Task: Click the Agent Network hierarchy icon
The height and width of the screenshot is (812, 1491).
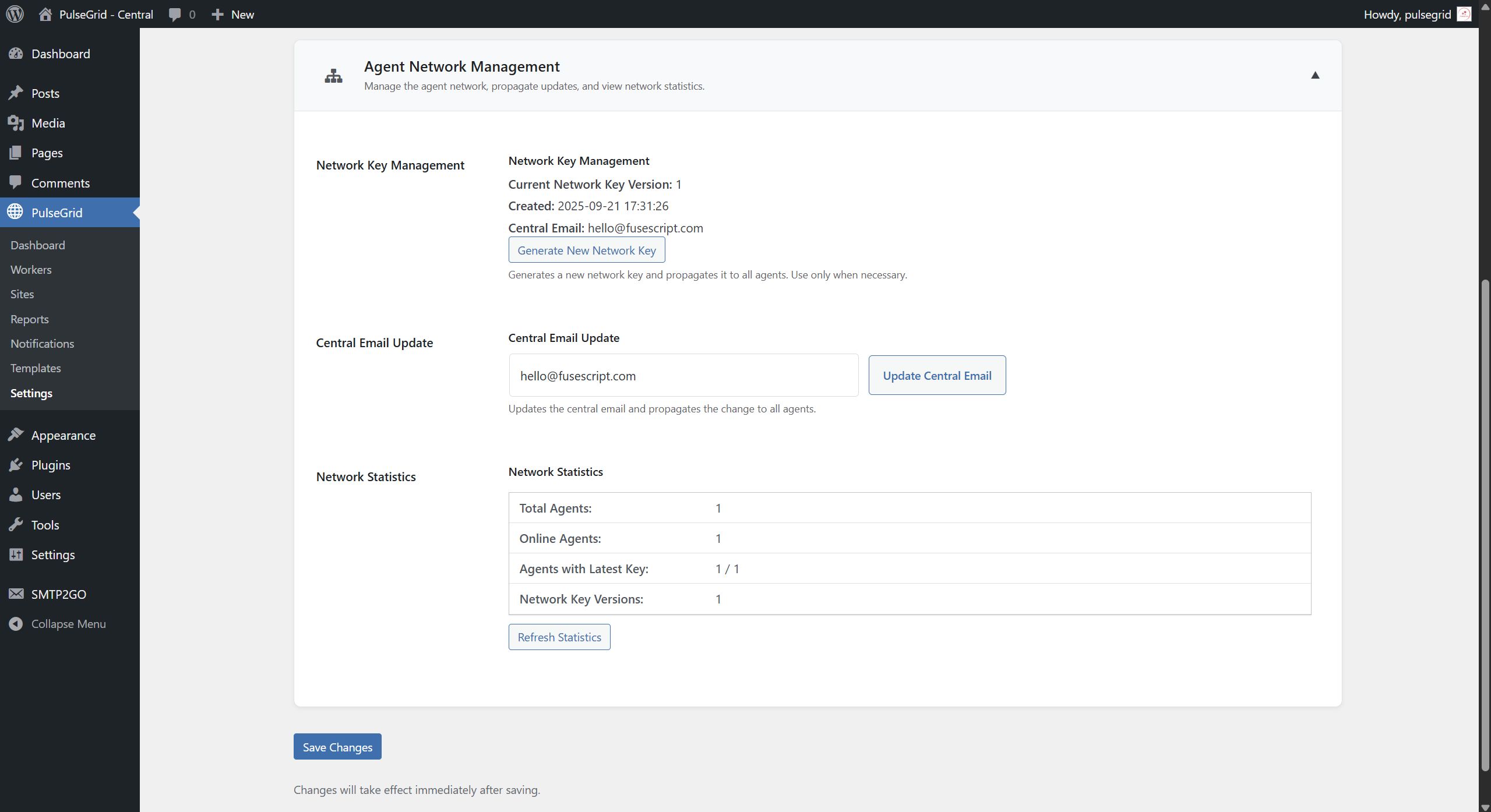Action: click(333, 76)
